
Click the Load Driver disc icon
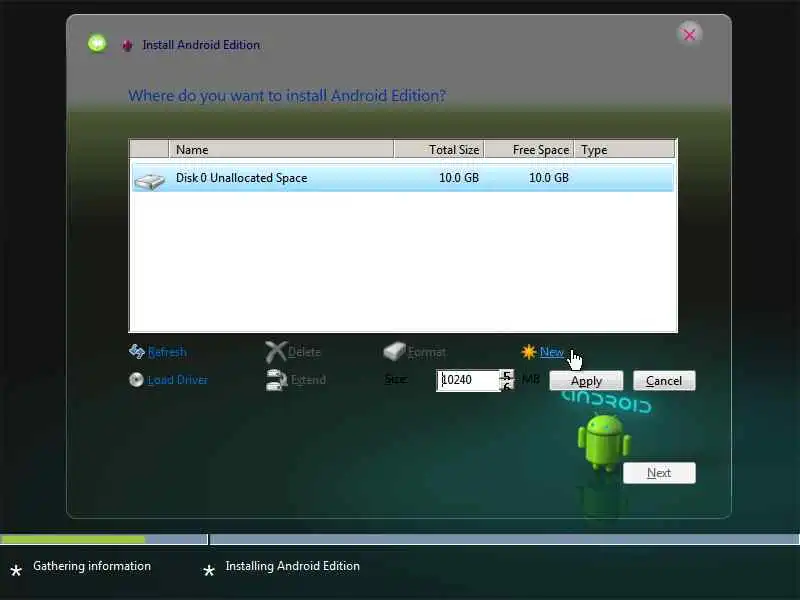point(136,380)
